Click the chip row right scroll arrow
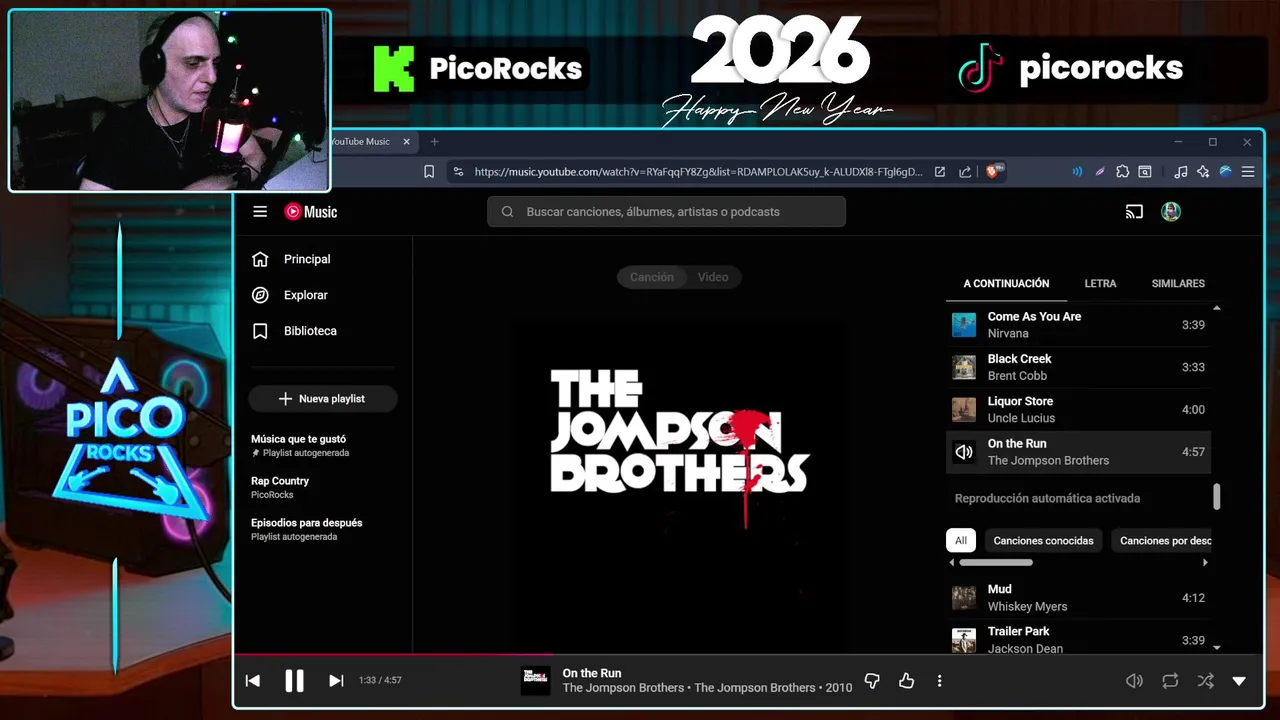This screenshot has width=1280, height=720. pyautogui.click(x=1205, y=563)
